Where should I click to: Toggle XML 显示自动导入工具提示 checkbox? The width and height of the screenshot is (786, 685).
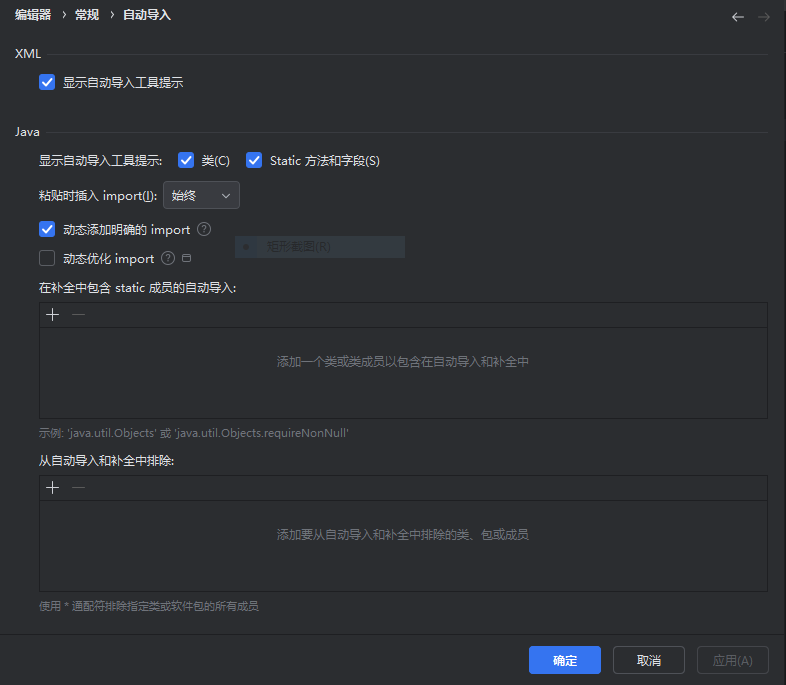click(47, 82)
